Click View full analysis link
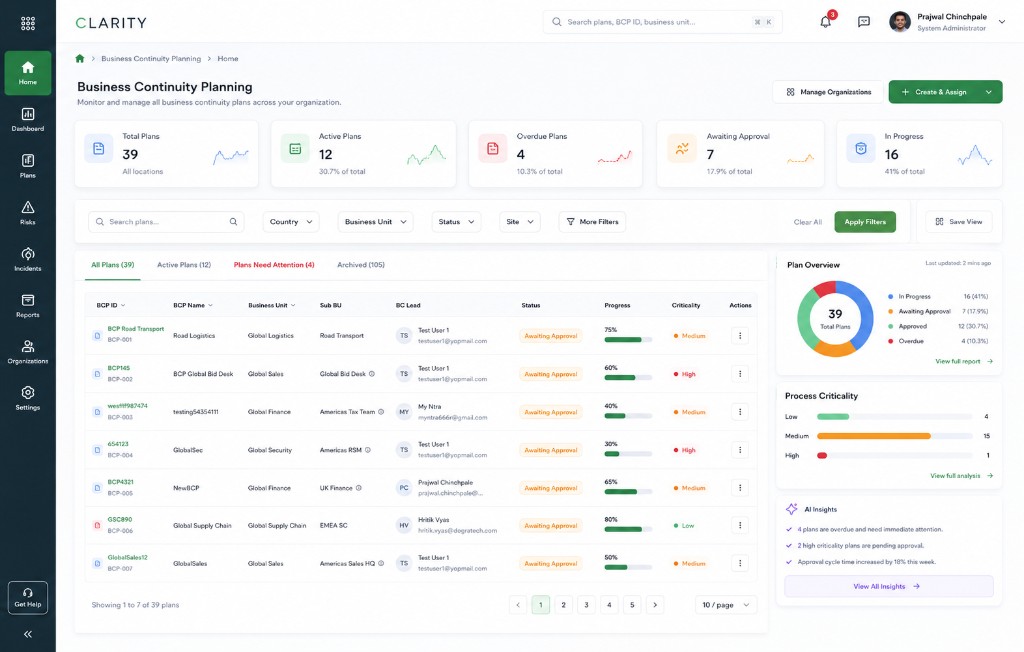 pos(961,476)
